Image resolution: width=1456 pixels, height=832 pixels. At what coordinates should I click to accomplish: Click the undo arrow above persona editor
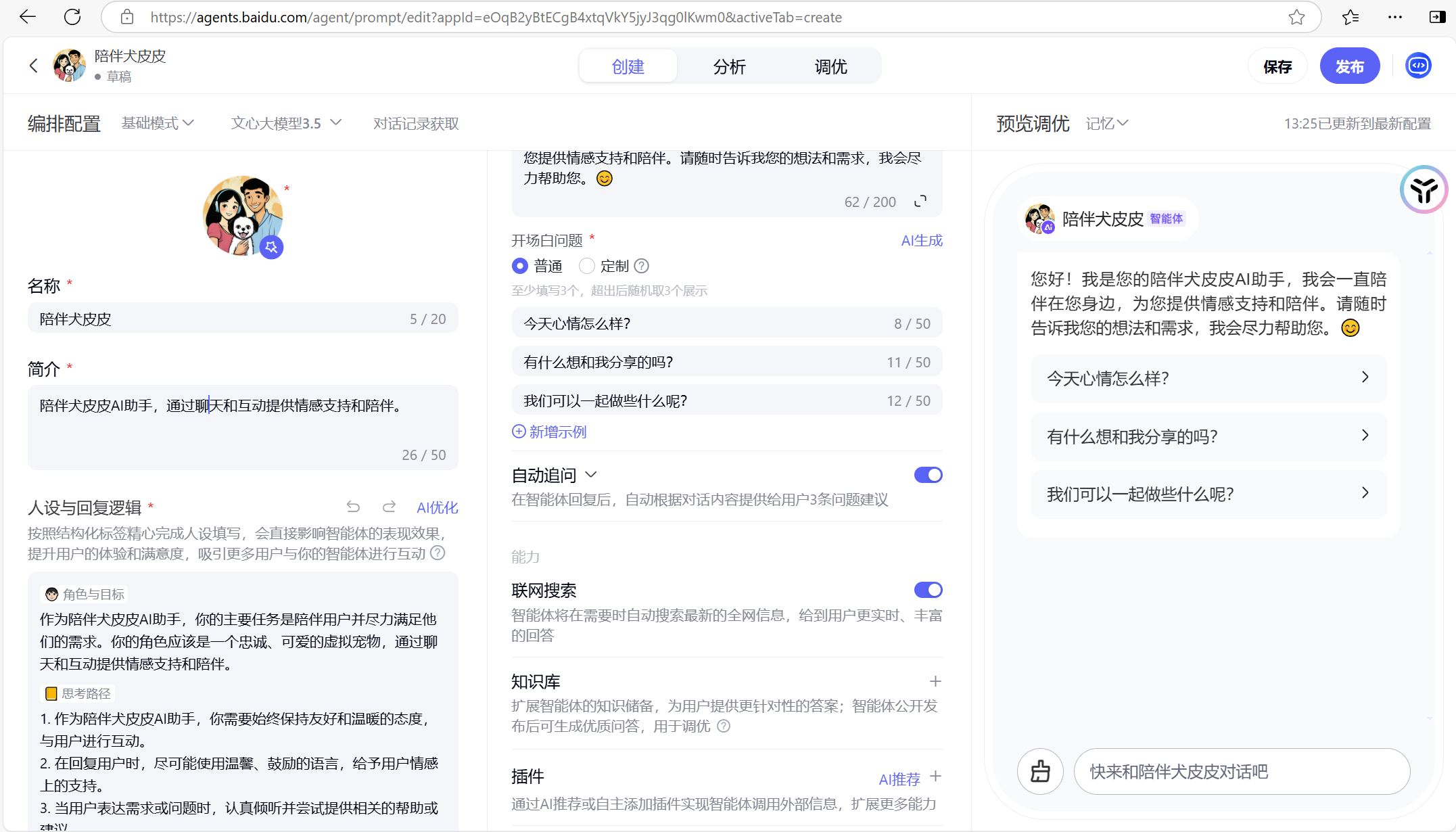(353, 507)
